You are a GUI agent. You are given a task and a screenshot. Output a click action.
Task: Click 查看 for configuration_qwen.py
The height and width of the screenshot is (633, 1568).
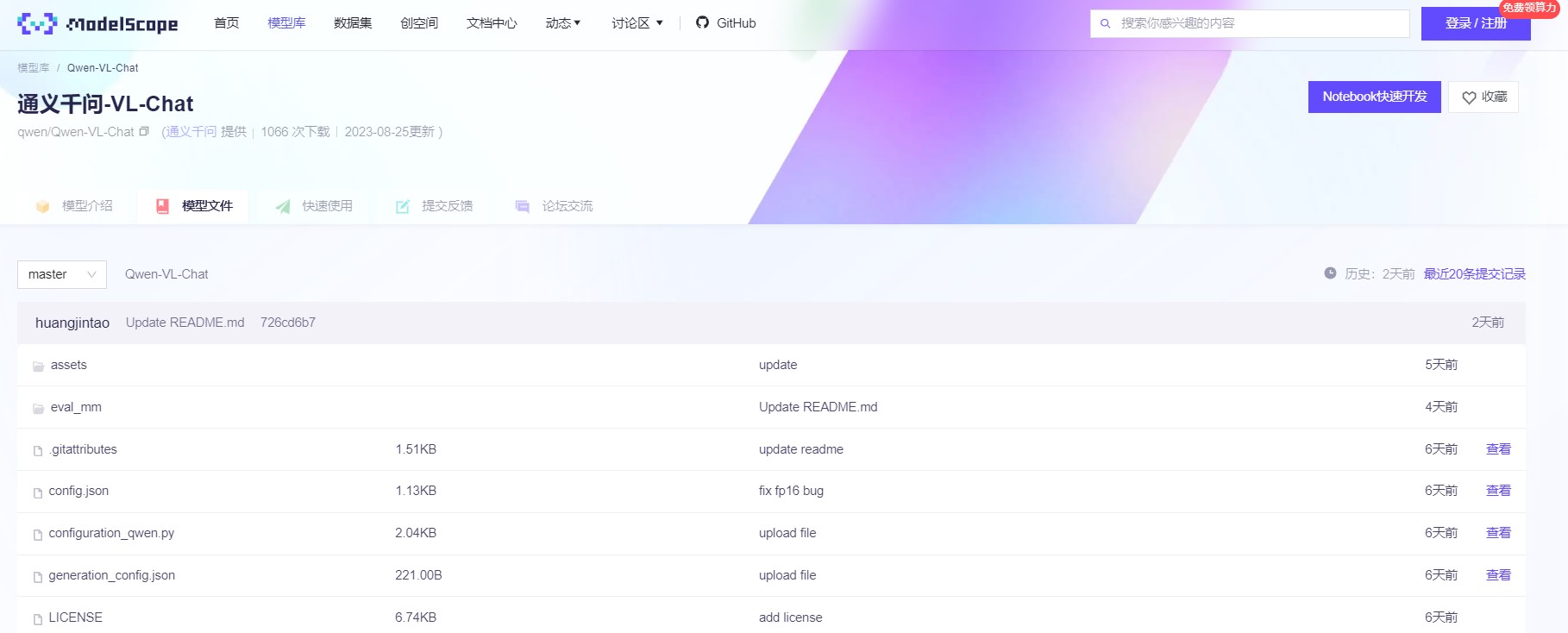coord(1498,533)
